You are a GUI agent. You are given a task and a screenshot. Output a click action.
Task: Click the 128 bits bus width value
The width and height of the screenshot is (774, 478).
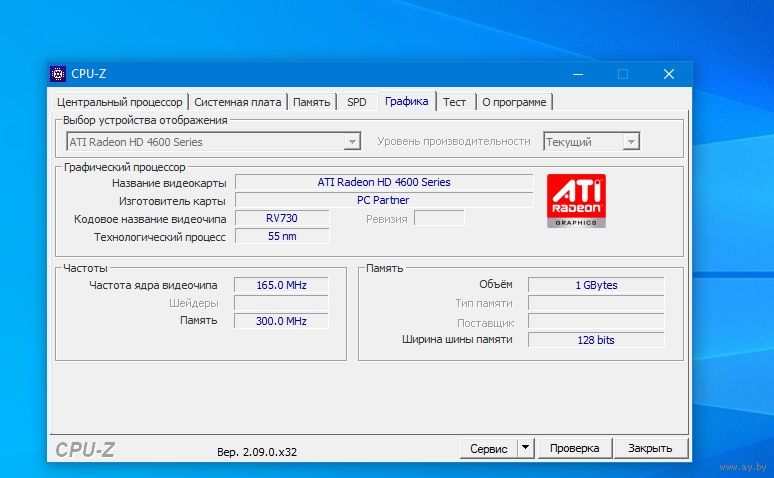tap(596, 340)
